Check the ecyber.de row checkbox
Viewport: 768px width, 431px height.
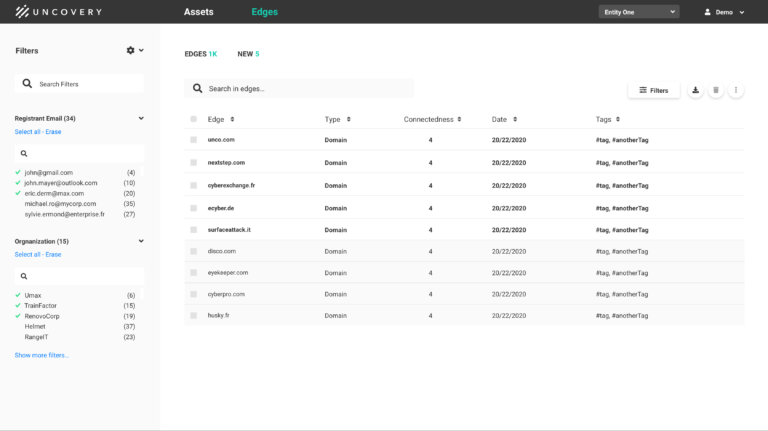click(x=193, y=208)
